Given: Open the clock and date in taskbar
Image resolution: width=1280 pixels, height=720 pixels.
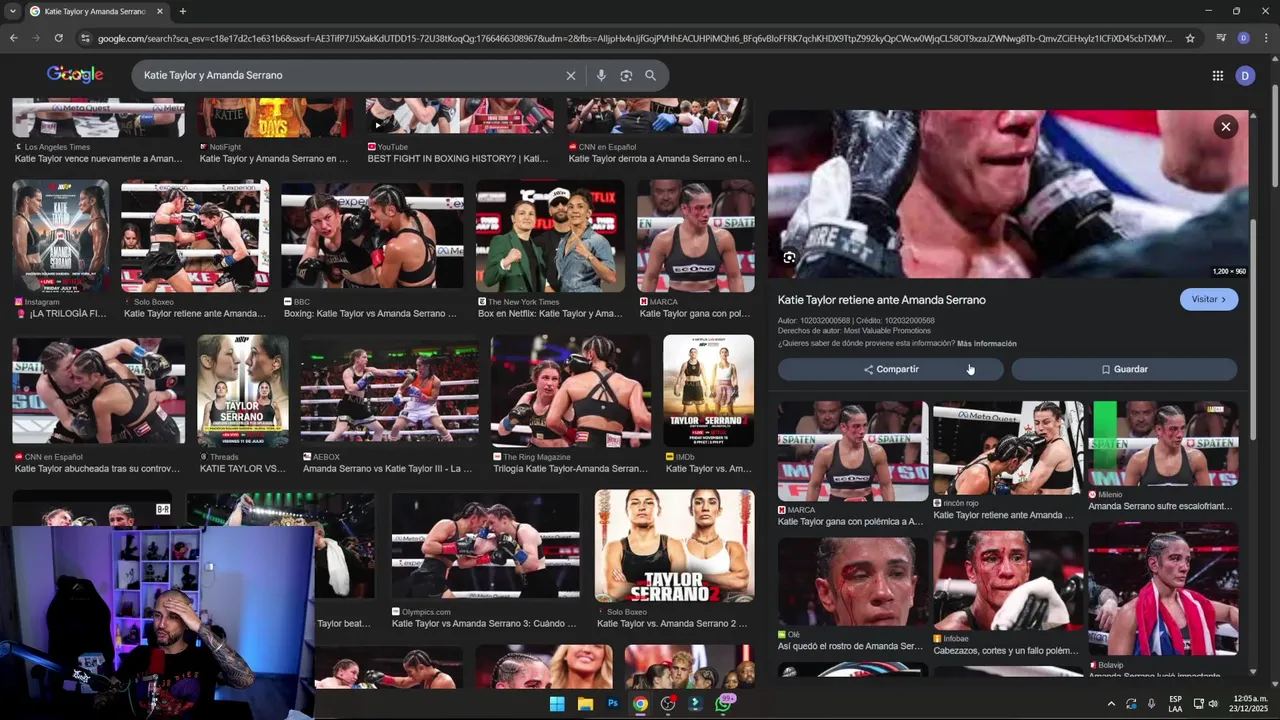Looking at the screenshot, I should [1250, 704].
